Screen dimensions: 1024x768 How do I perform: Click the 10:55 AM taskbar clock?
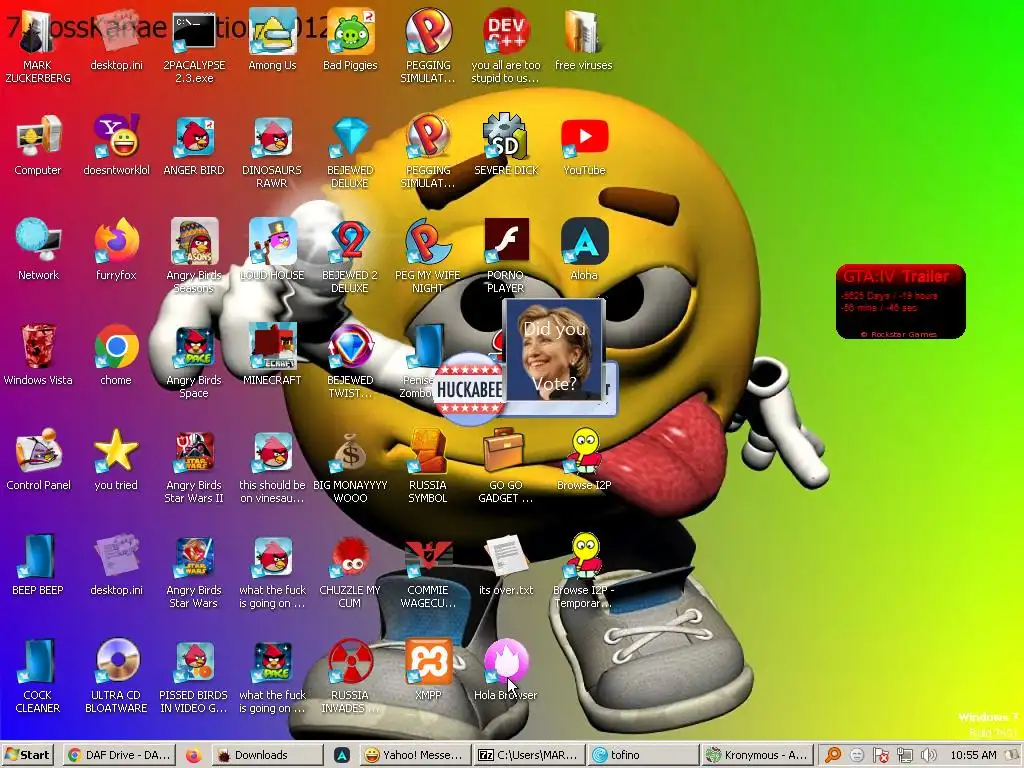tap(973, 755)
